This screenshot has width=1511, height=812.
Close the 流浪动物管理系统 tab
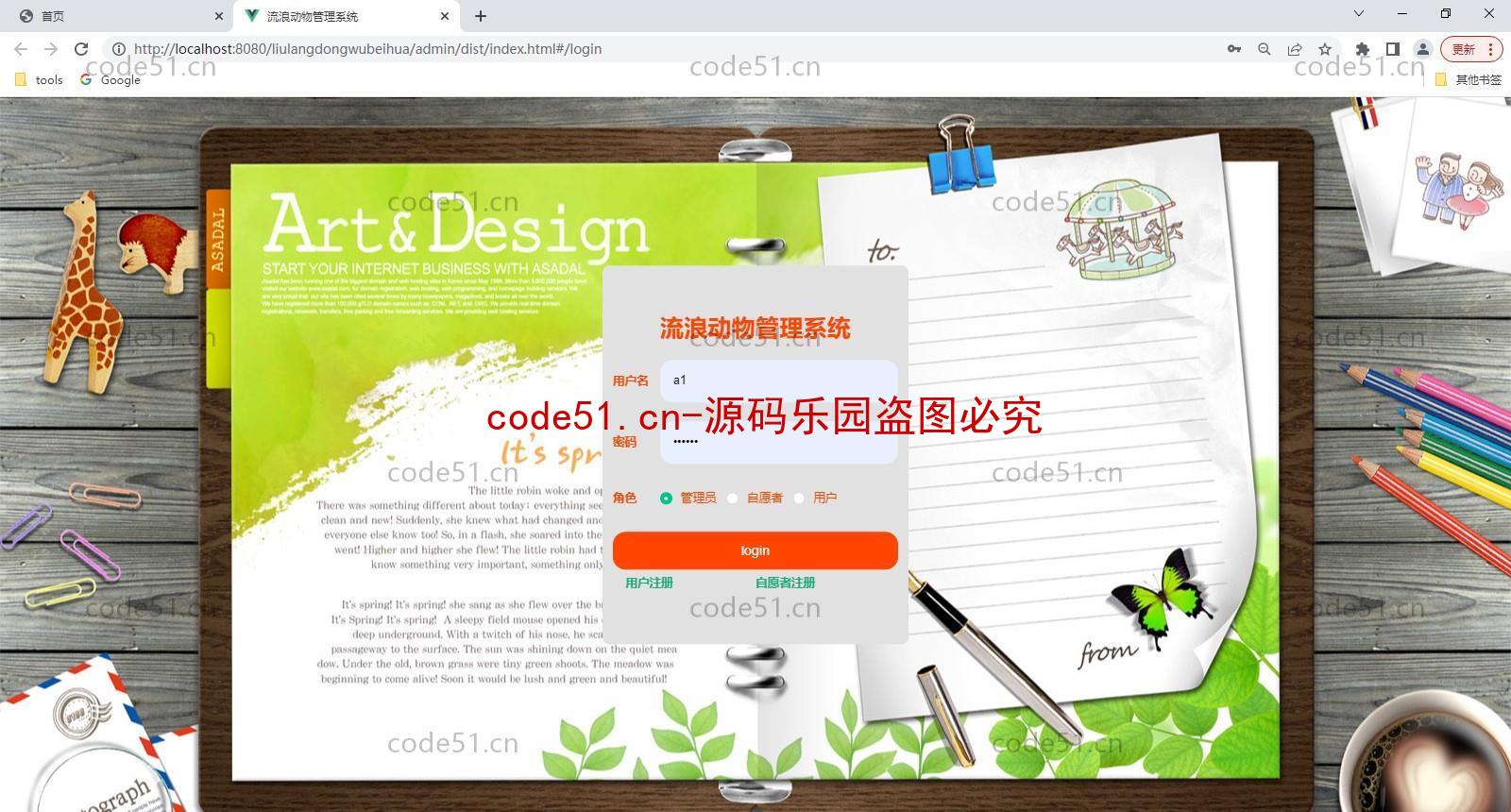(x=445, y=16)
